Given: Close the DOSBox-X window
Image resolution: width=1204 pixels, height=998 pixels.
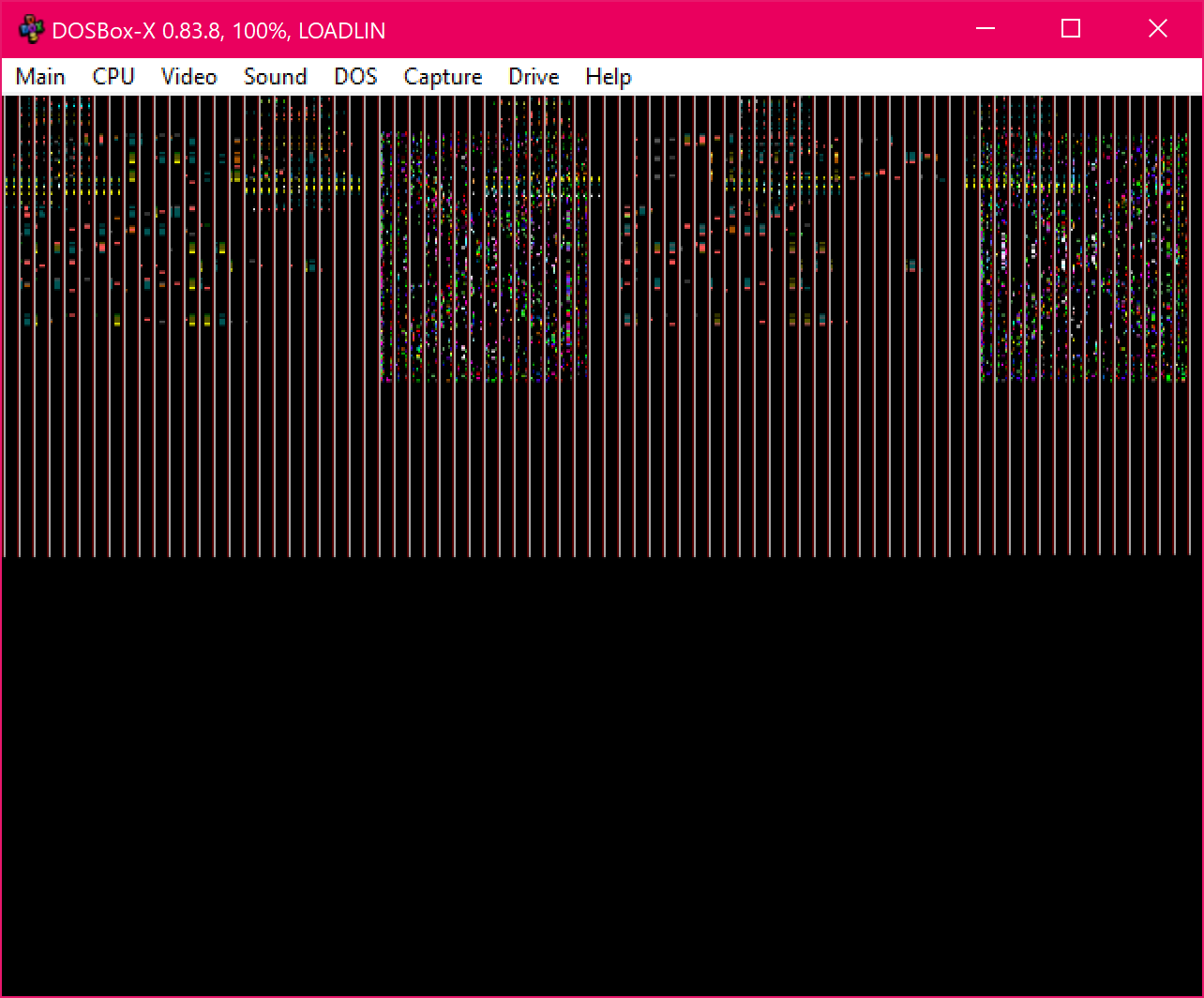Looking at the screenshot, I should 1158,29.
